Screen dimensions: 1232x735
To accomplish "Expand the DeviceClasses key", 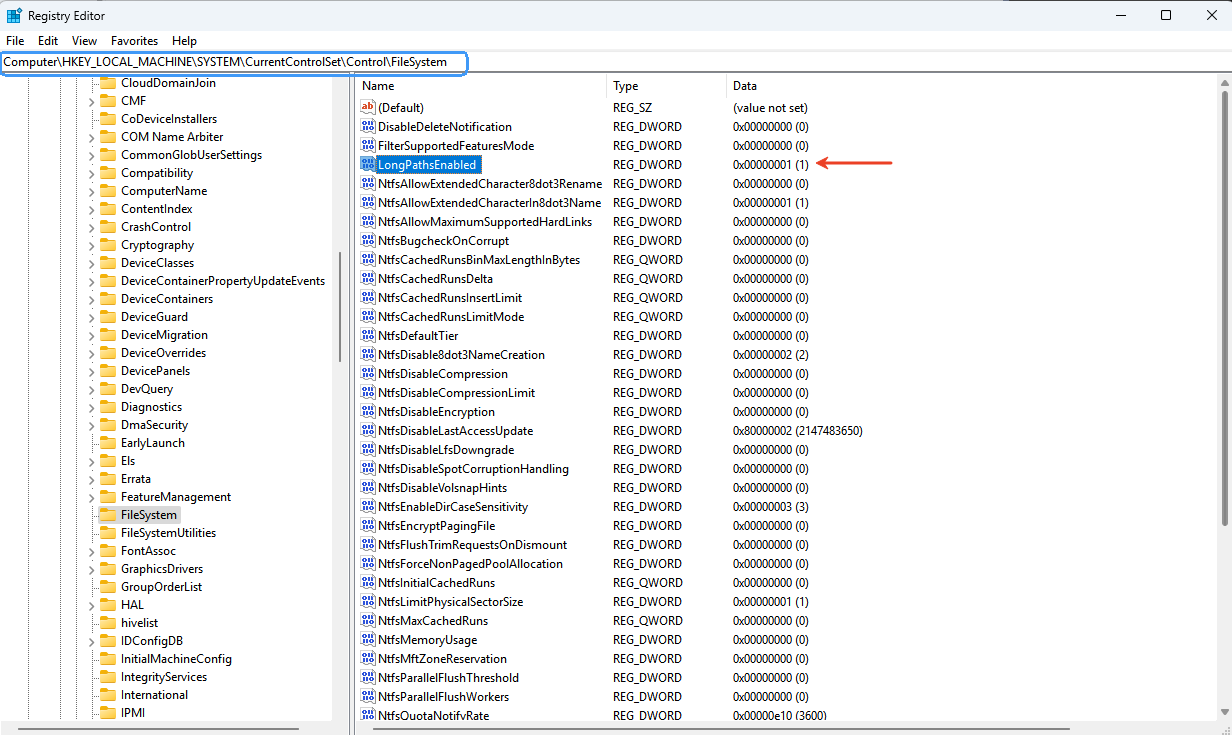I will (91, 263).
